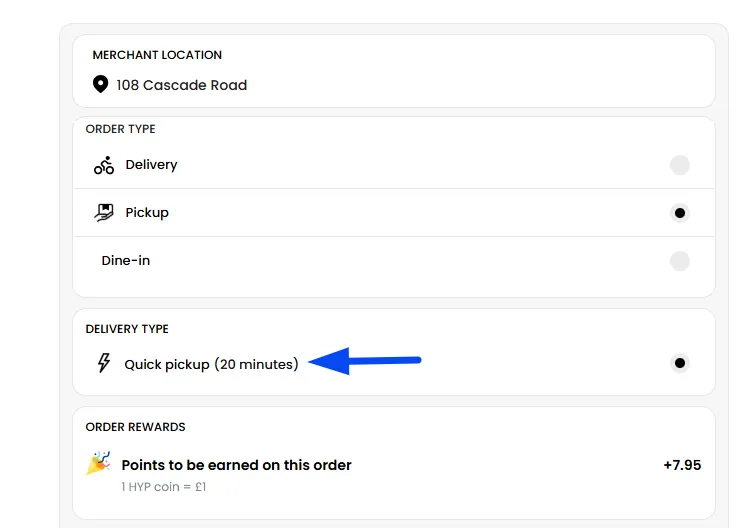Choose the Dine-in radio button
The height and width of the screenshot is (528, 747).
coord(680,261)
